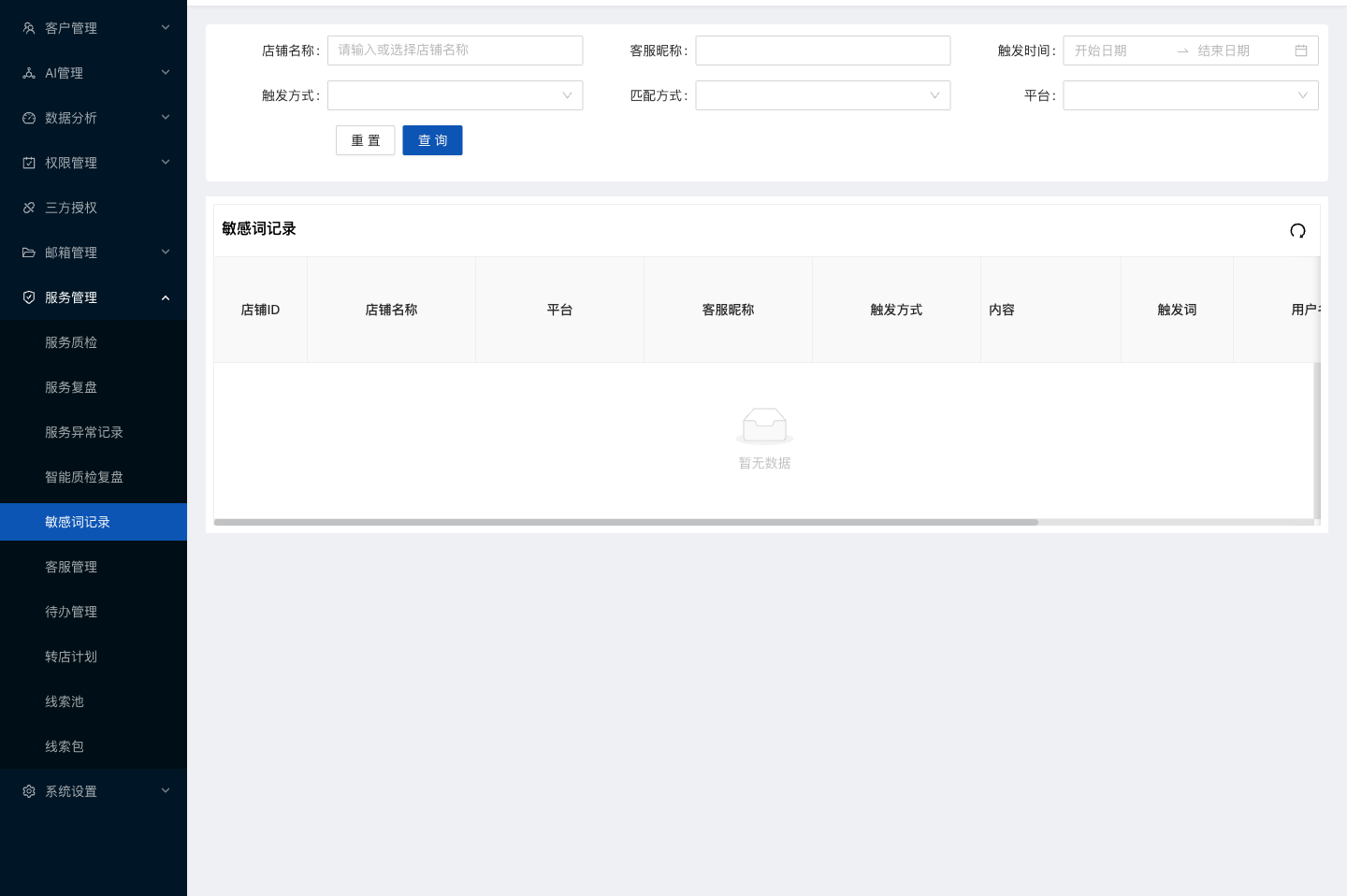
Task: Click the 平台 column header
Action: [x=559, y=310]
